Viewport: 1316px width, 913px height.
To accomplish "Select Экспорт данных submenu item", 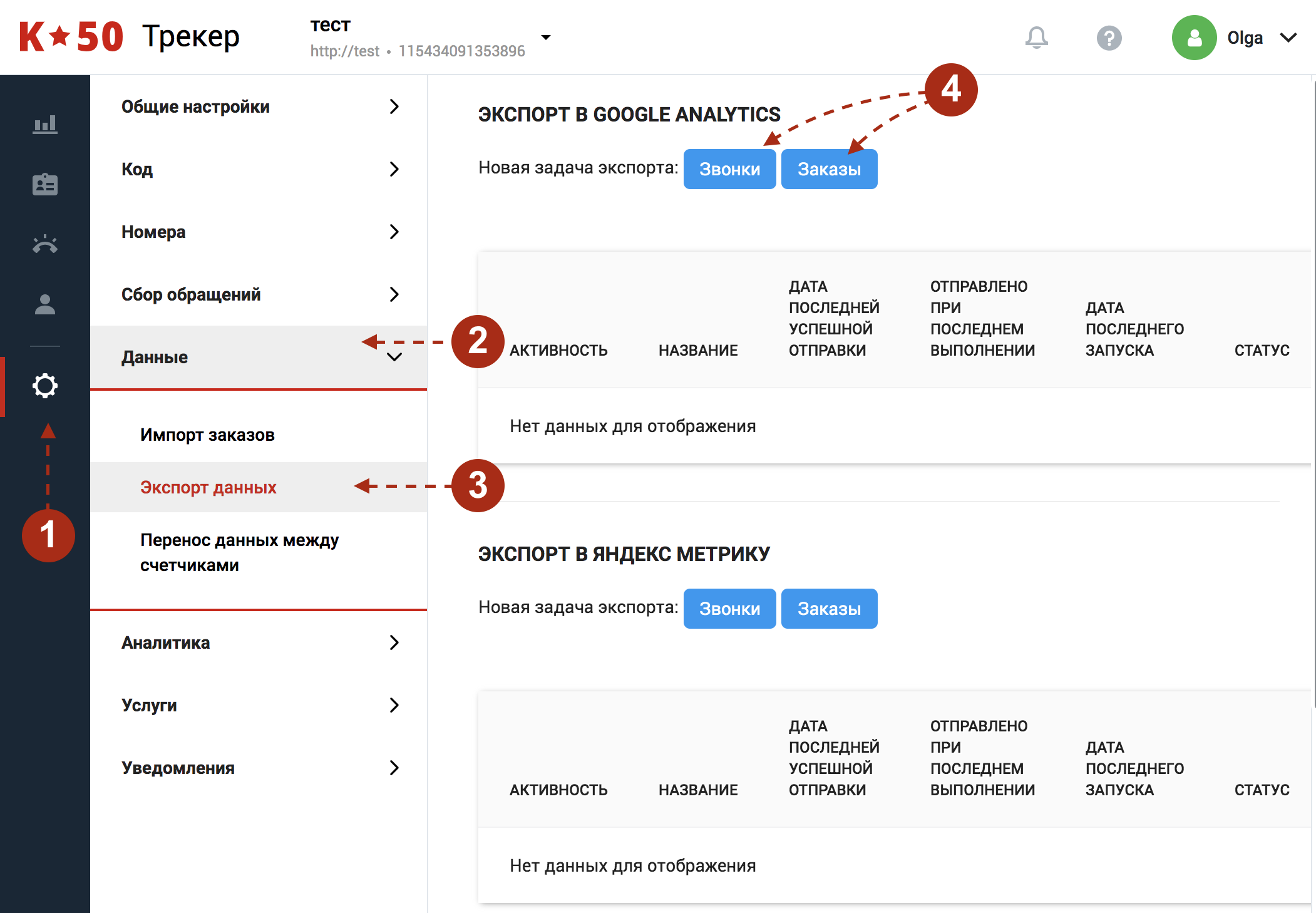I will point(259,487).
